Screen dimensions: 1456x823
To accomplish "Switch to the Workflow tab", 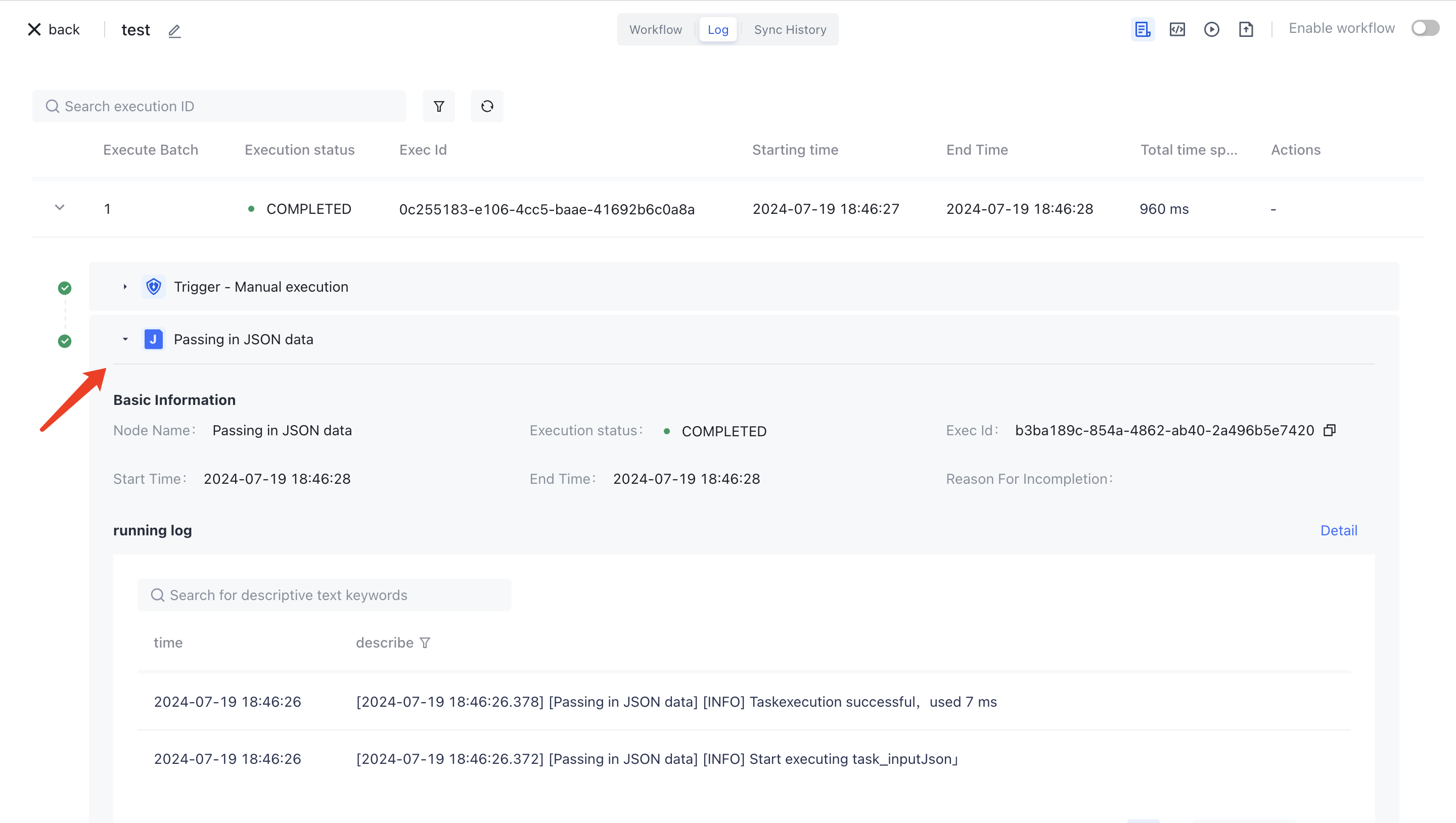I will click(x=656, y=29).
